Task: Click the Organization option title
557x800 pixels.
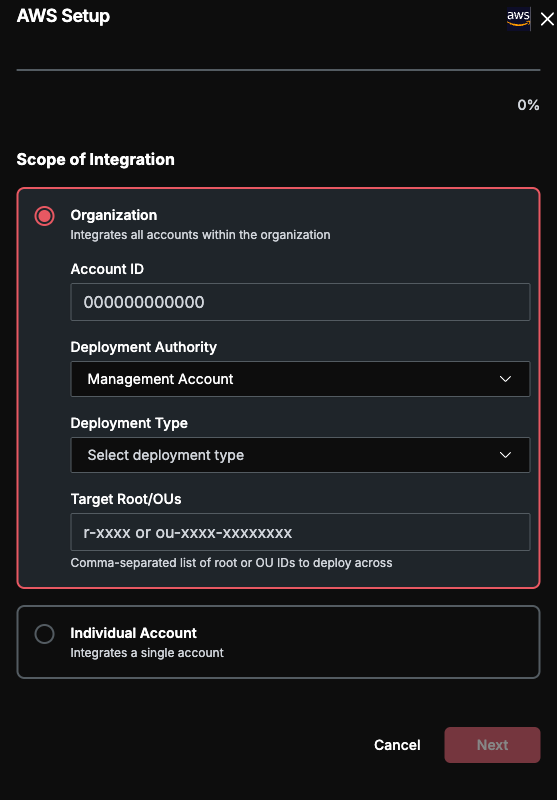Action: [114, 215]
